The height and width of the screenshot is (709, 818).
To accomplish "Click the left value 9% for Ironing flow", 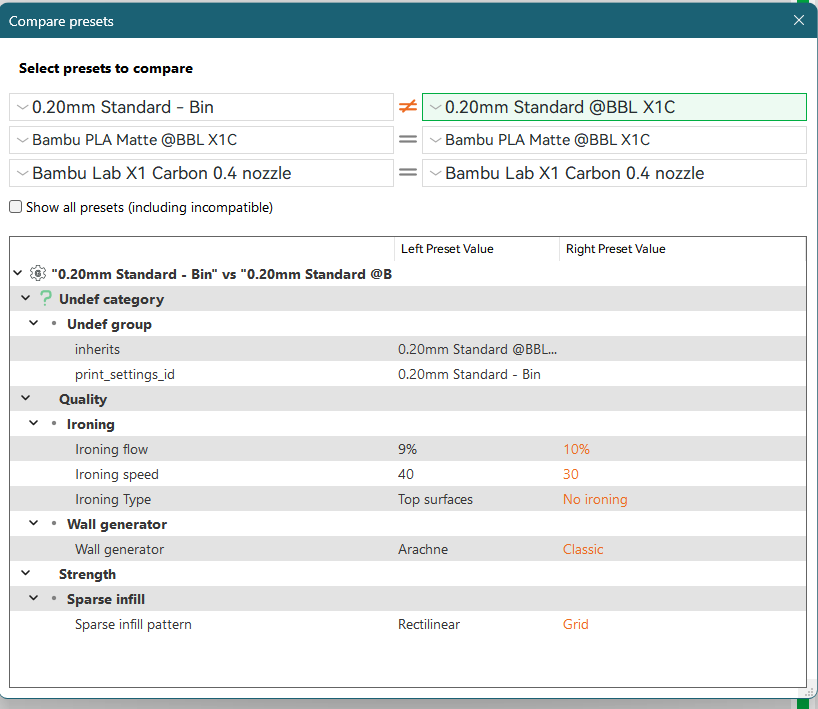I will [407, 449].
